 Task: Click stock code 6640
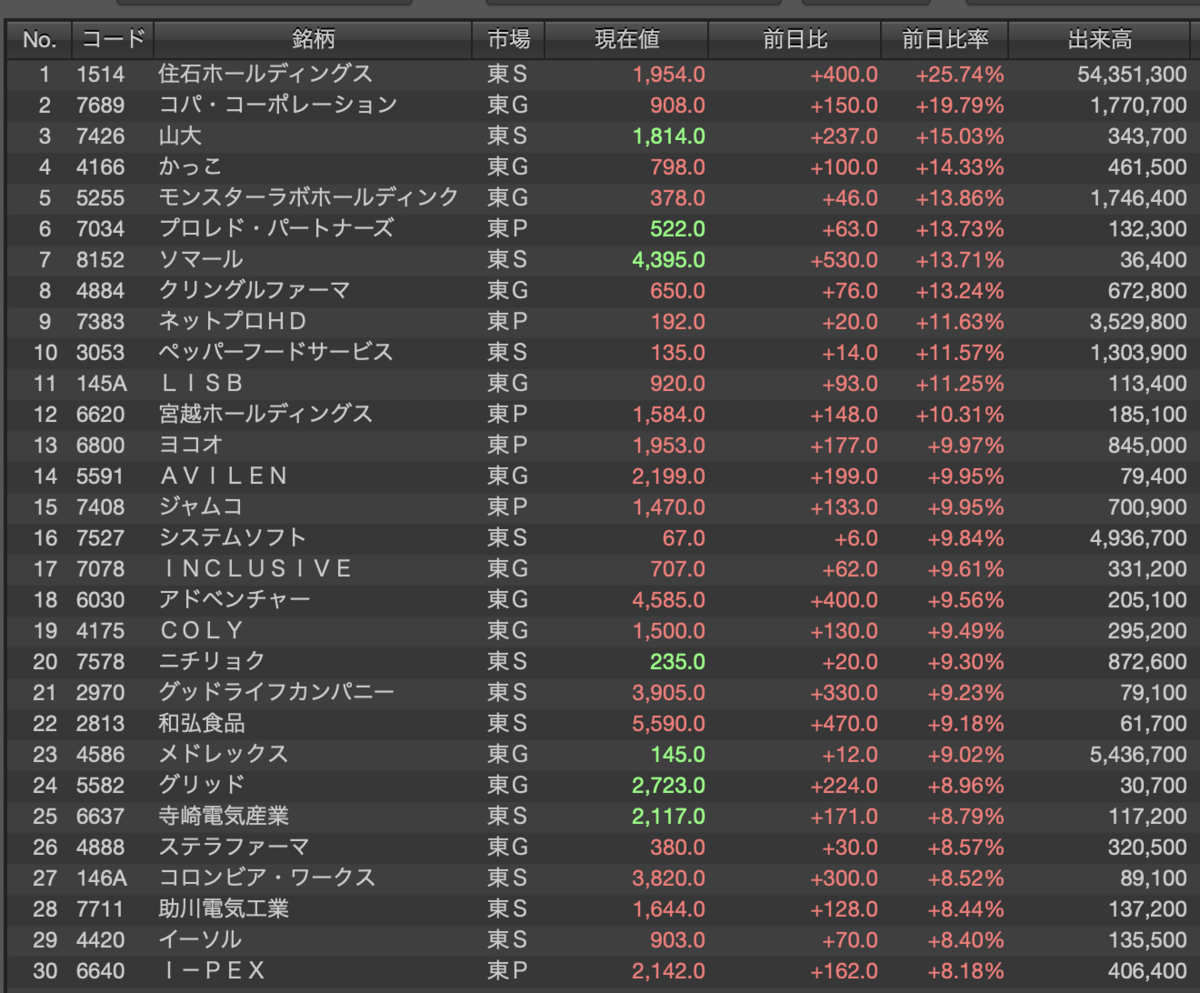[x=100, y=971]
